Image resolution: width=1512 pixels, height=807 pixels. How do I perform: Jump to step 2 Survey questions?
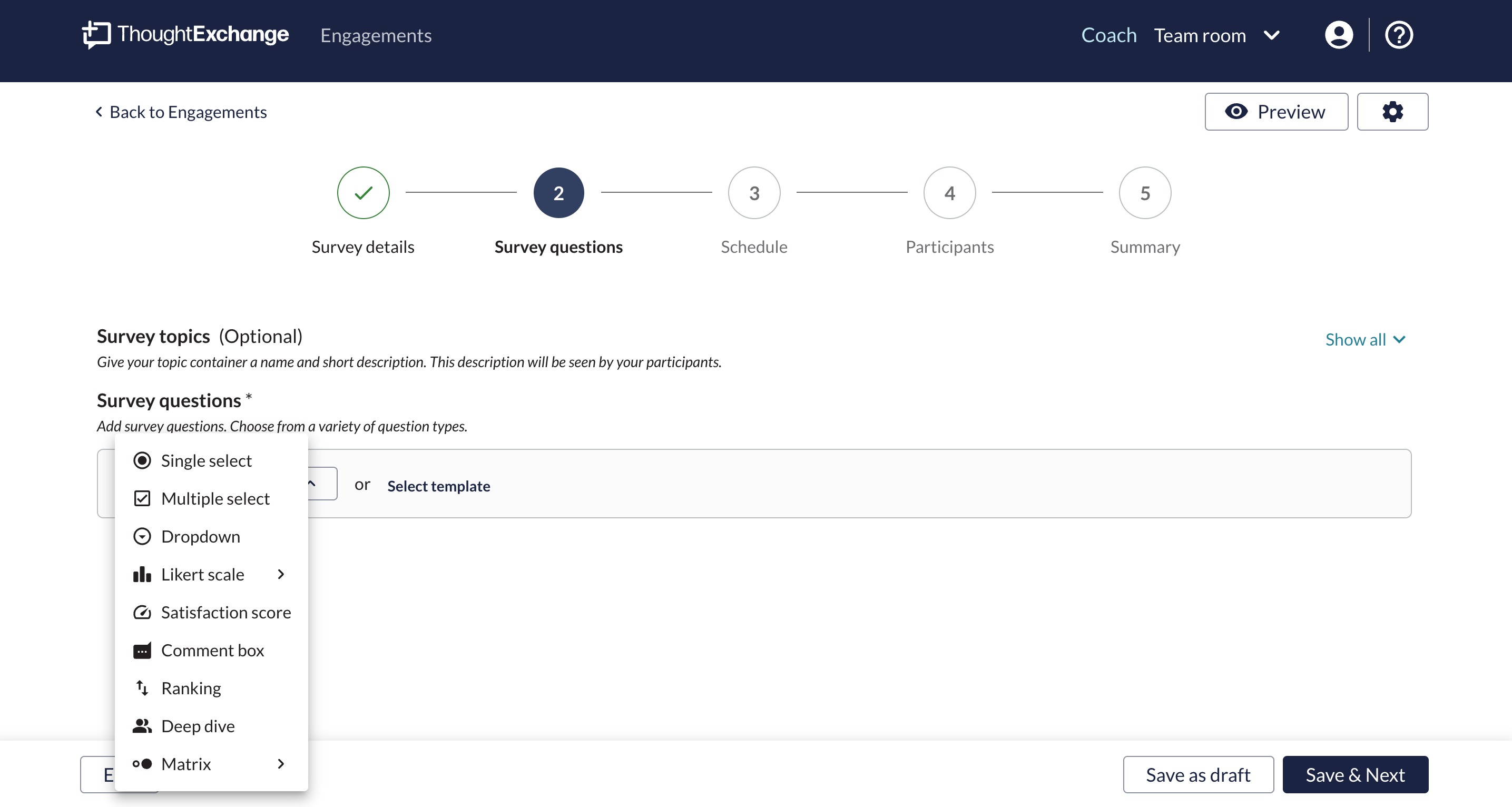(559, 192)
